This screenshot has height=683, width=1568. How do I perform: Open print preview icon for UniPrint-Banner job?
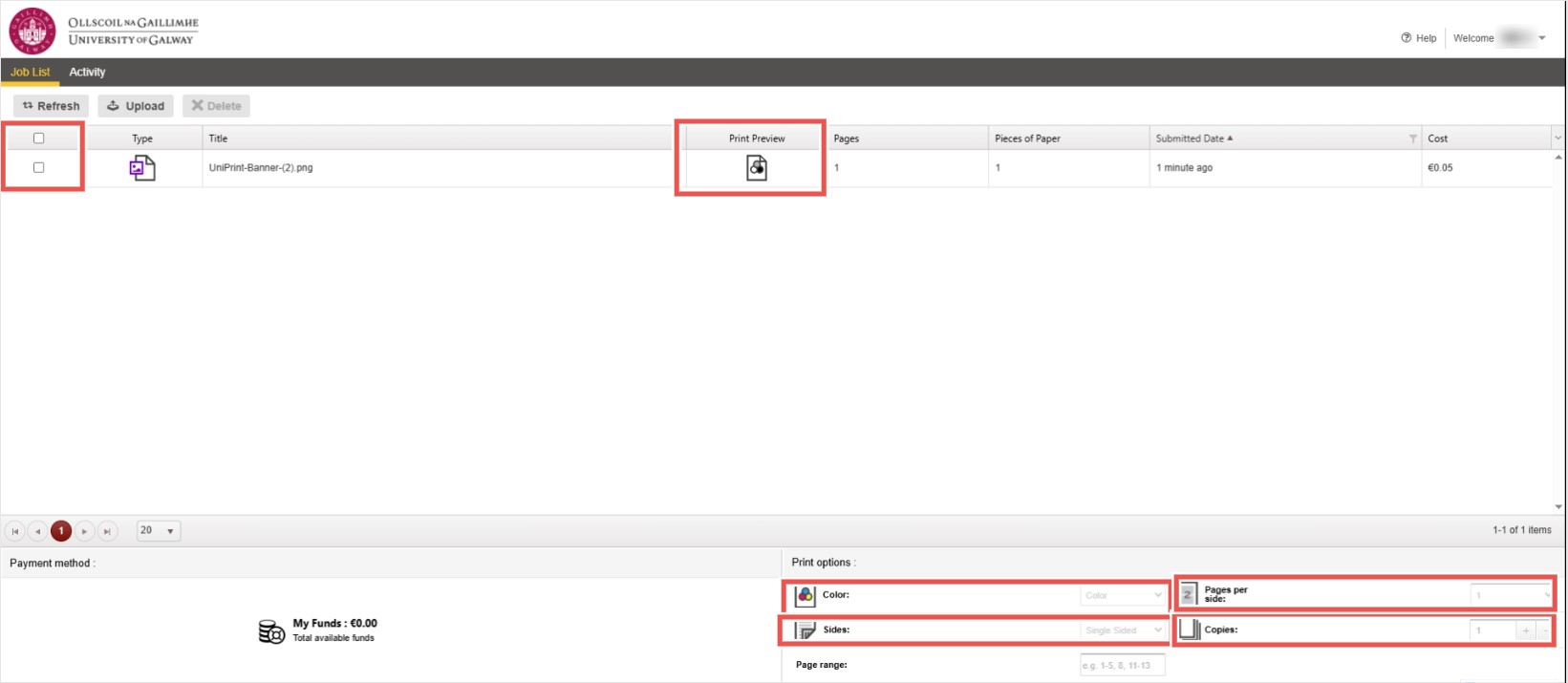[757, 168]
